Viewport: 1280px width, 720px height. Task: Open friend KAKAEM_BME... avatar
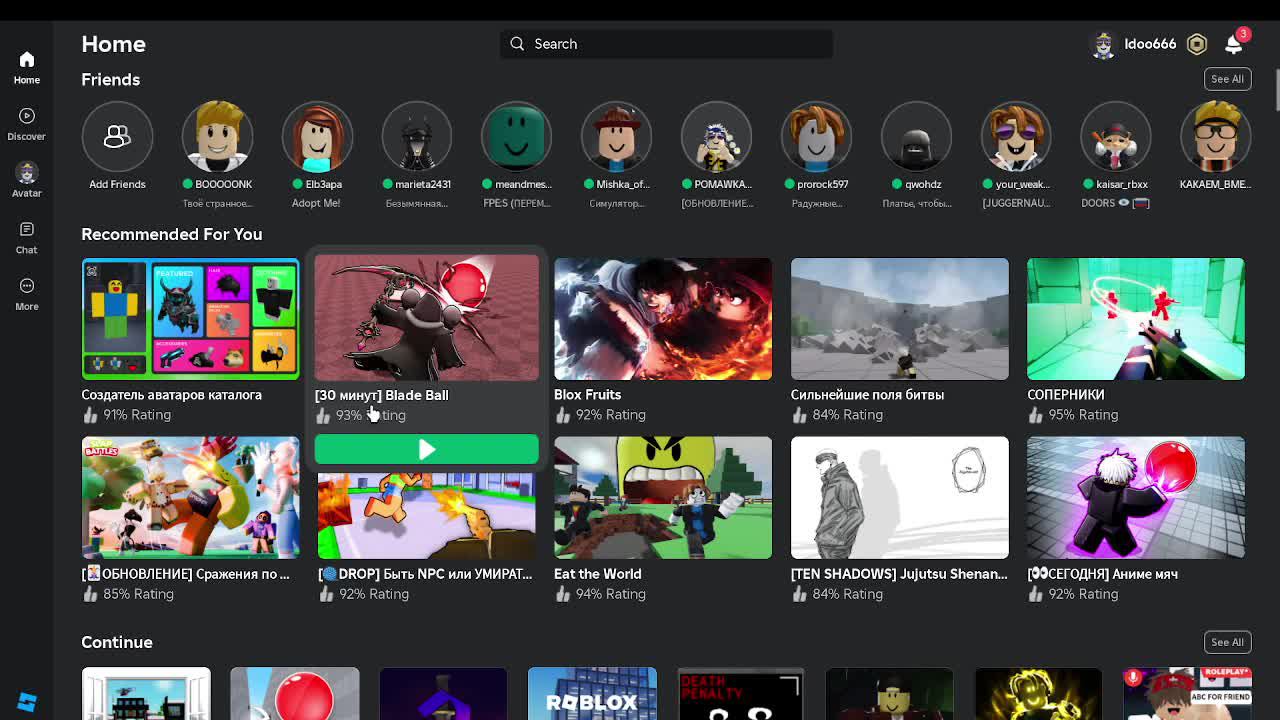coord(1216,136)
